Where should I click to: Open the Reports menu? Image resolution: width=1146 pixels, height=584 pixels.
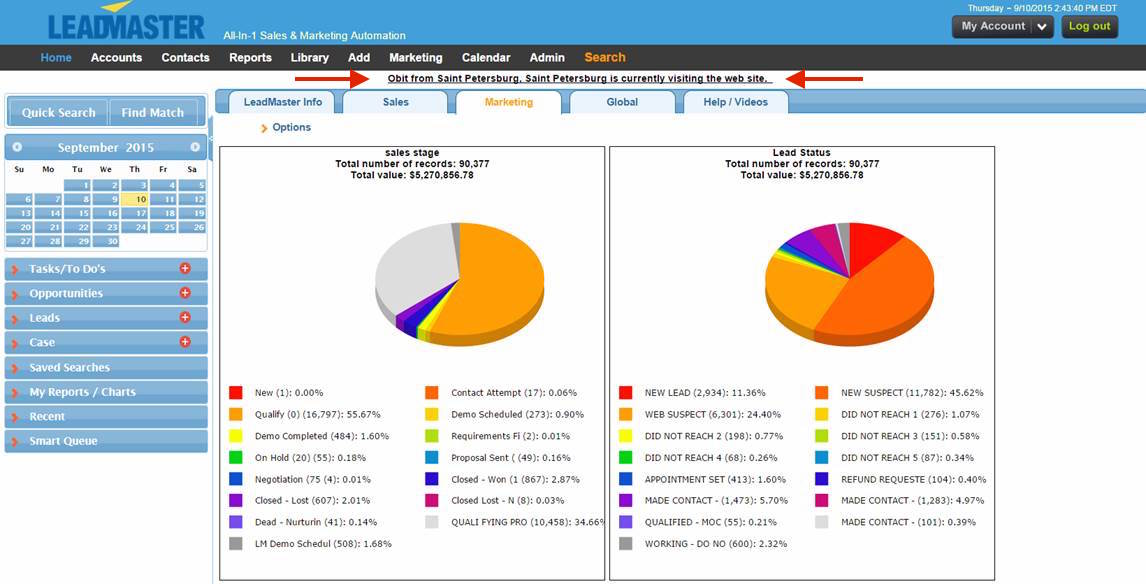[x=250, y=58]
